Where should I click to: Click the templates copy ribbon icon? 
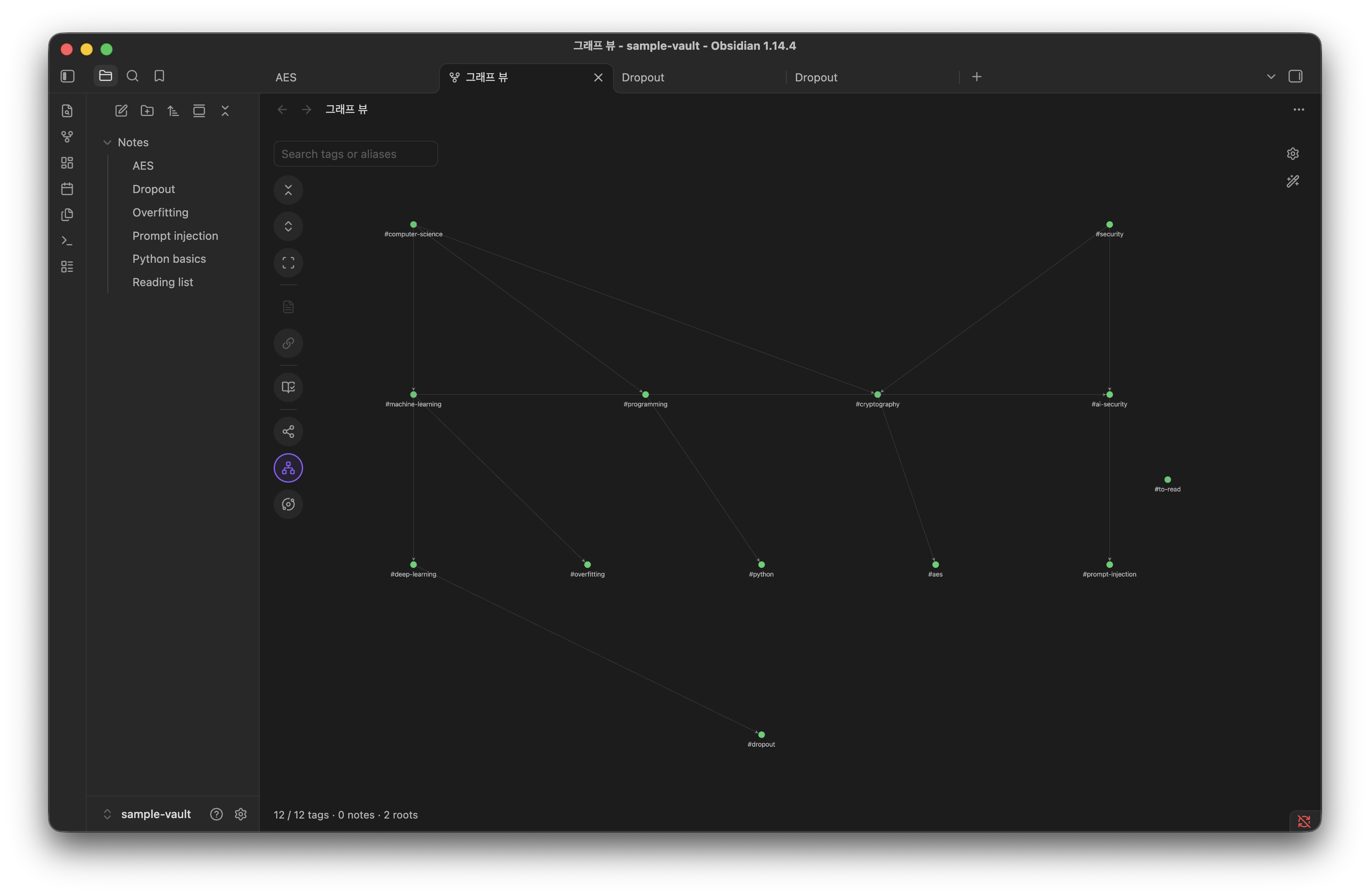pos(68,215)
